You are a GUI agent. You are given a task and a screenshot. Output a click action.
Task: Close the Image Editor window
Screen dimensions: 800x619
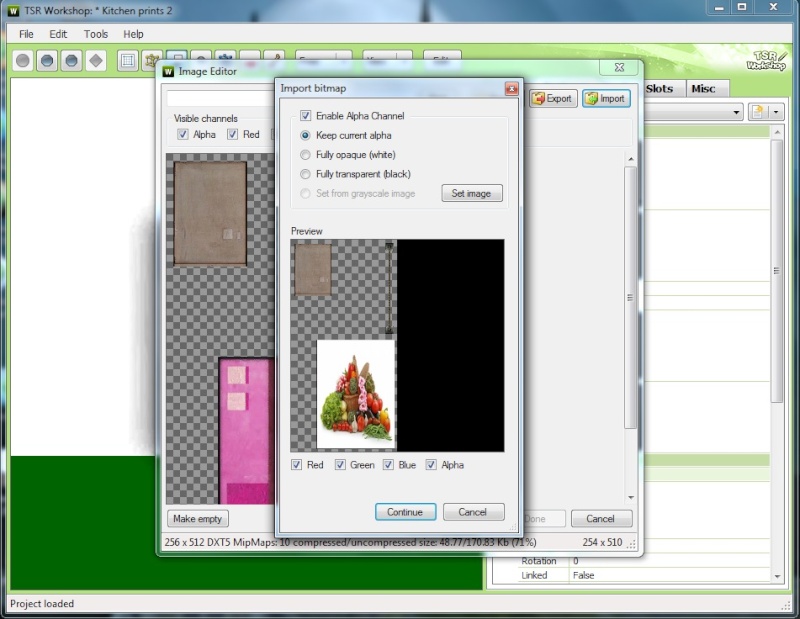point(619,67)
